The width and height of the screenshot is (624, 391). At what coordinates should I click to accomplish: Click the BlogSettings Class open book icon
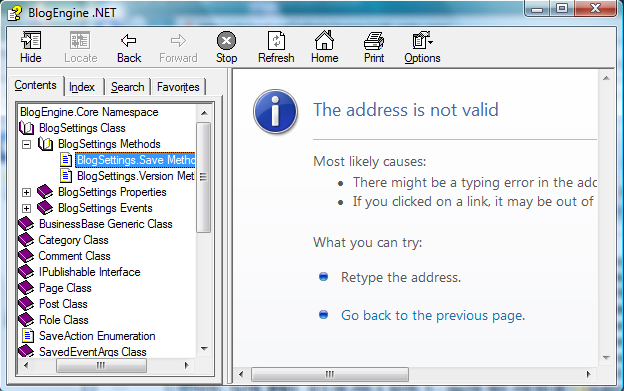(27, 128)
